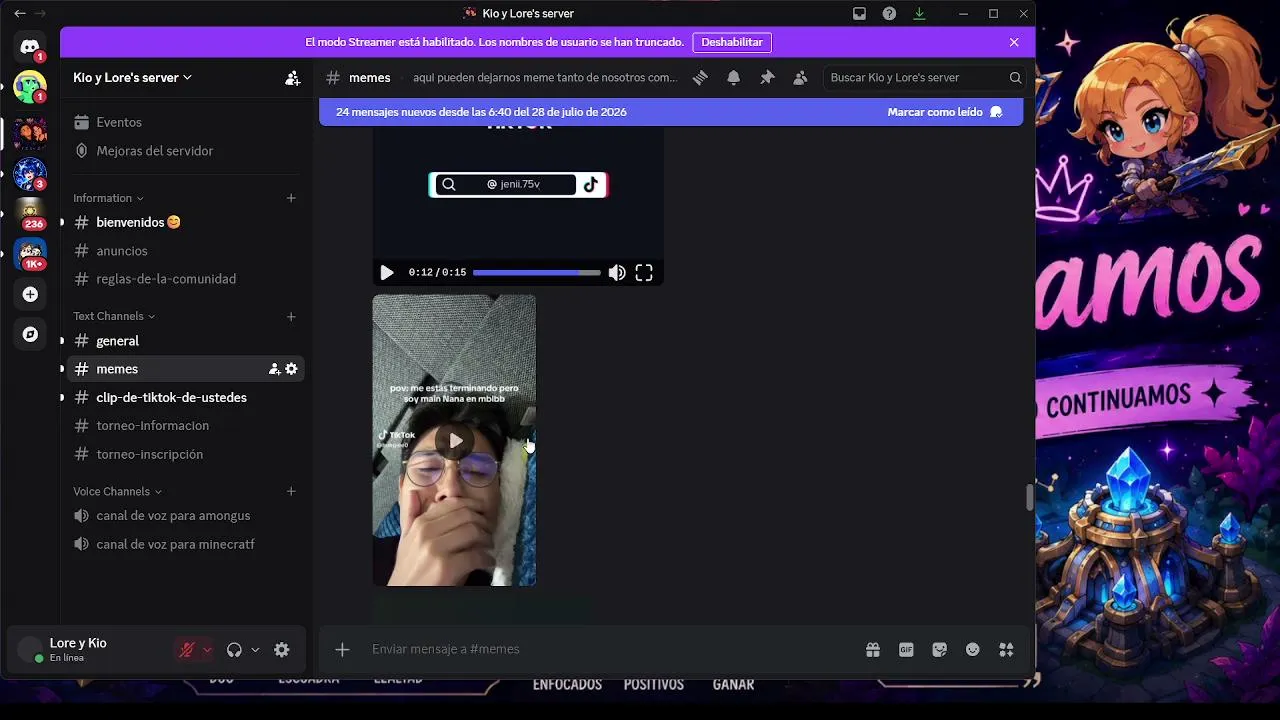Image resolution: width=1280 pixels, height=720 pixels.
Task: Open the Help question mark icon
Action: point(889,14)
